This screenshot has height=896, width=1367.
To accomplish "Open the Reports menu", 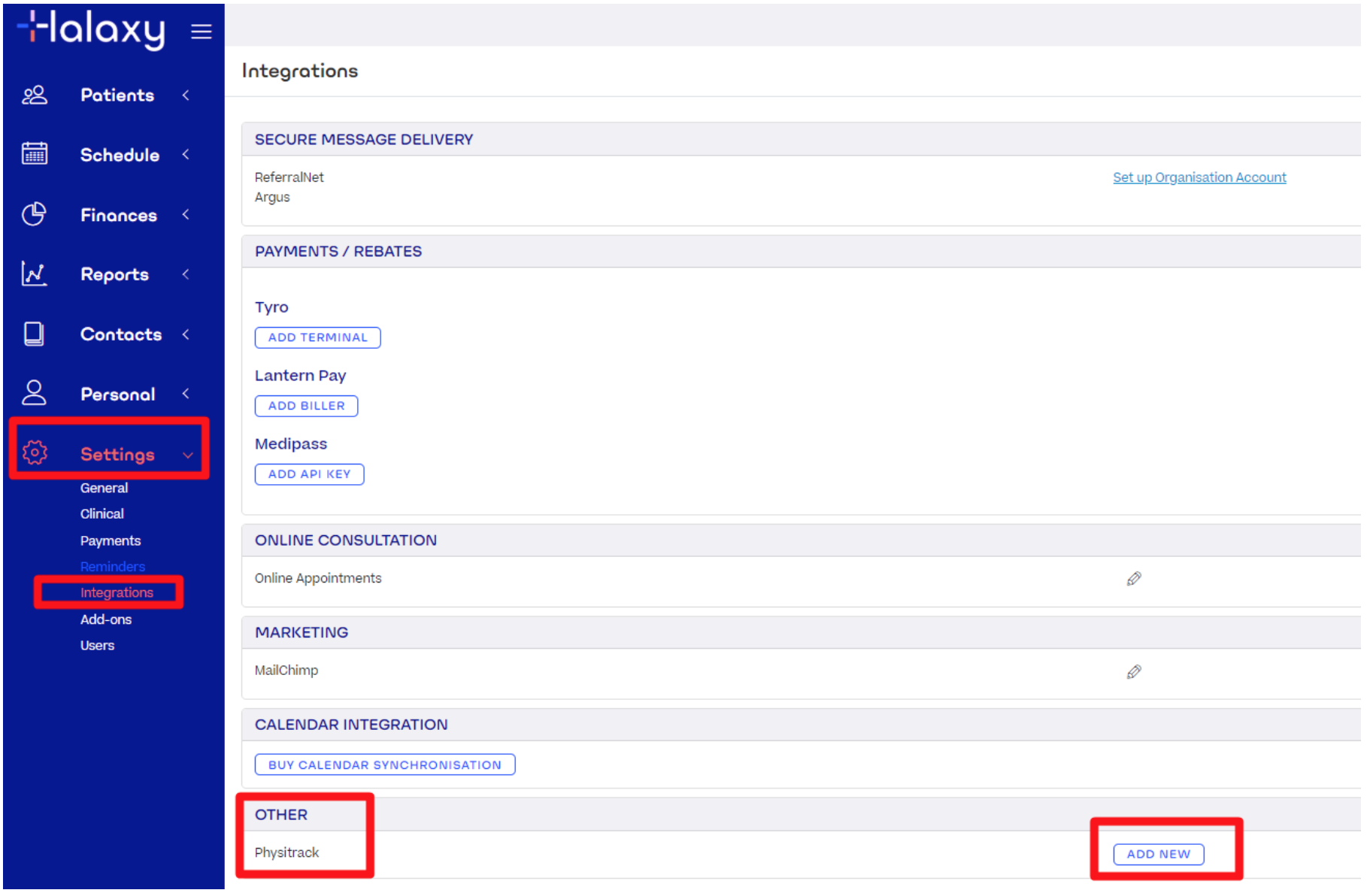I will [x=114, y=274].
